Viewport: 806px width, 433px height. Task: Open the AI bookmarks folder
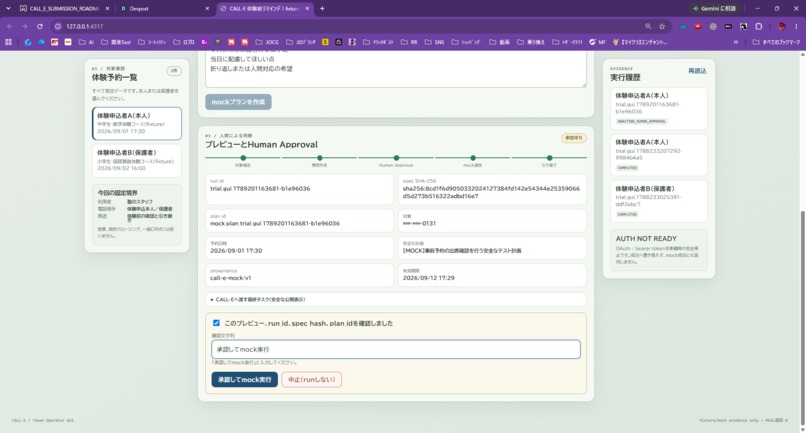coord(86,42)
